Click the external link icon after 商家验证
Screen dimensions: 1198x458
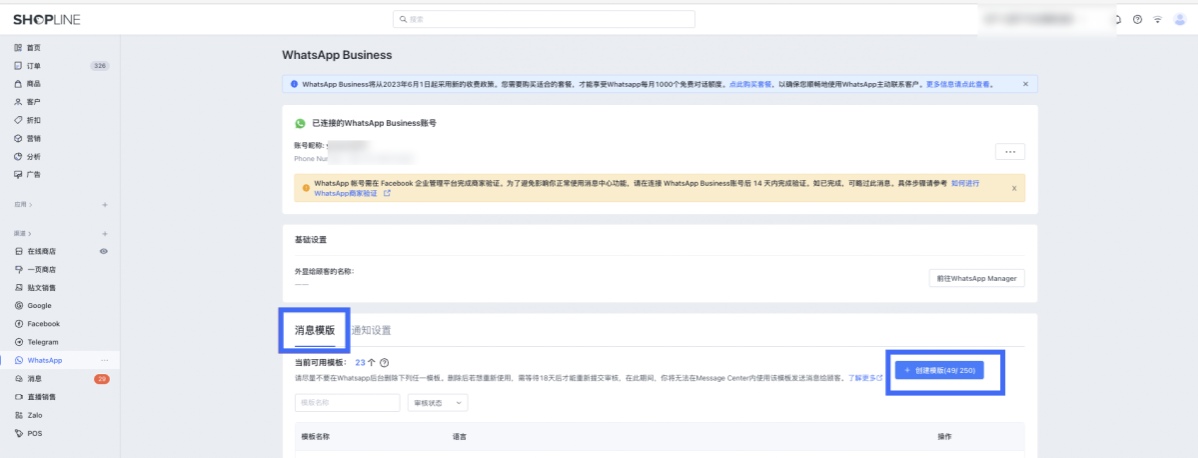[x=387, y=193]
